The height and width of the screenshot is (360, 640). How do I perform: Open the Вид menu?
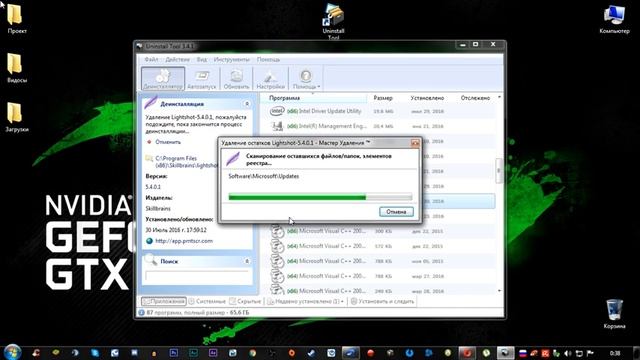[x=202, y=60]
